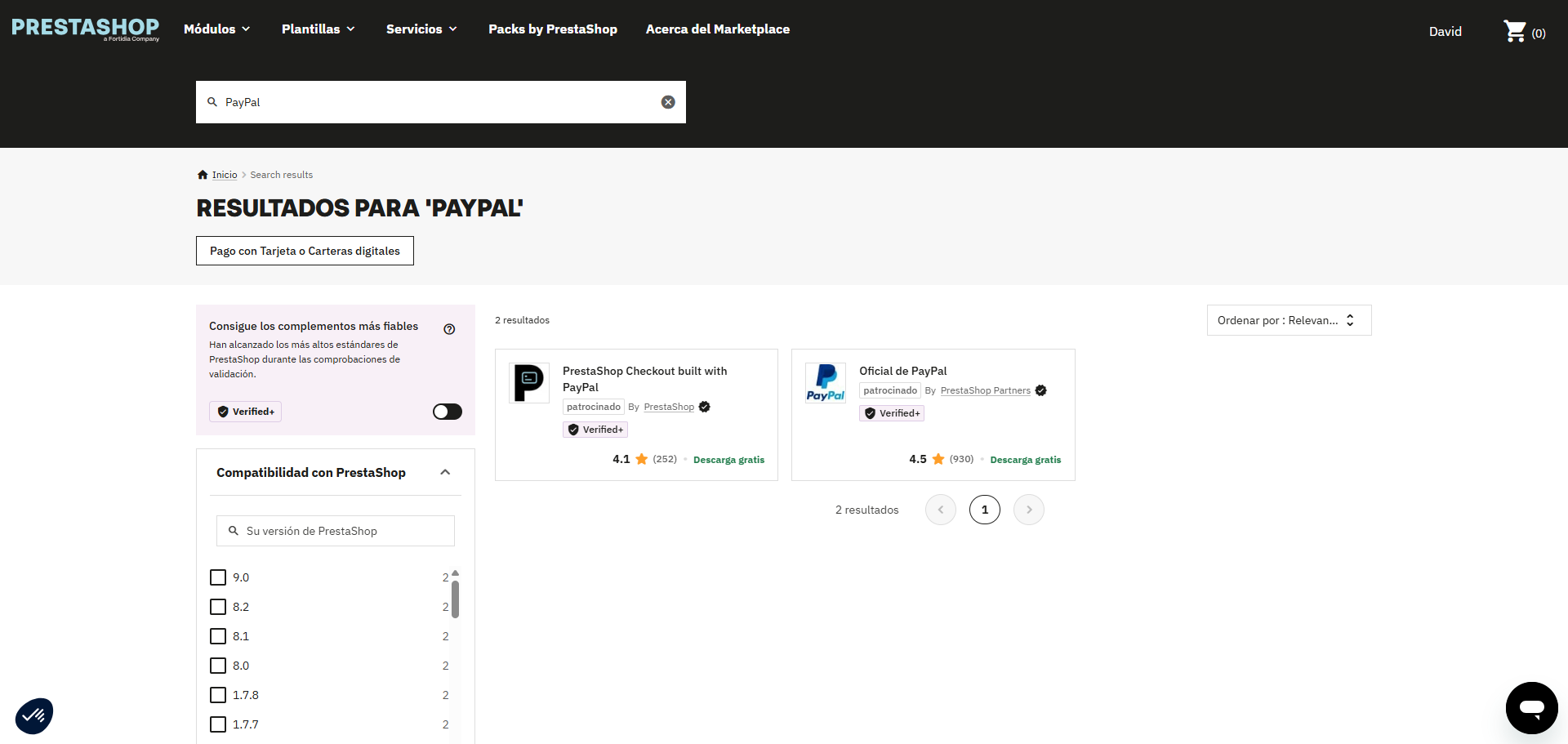Image resolution: width=1568 pixels, height=744 pixels.
Task: Click the home icon in breadcrumb
Action: pos(203,175)
